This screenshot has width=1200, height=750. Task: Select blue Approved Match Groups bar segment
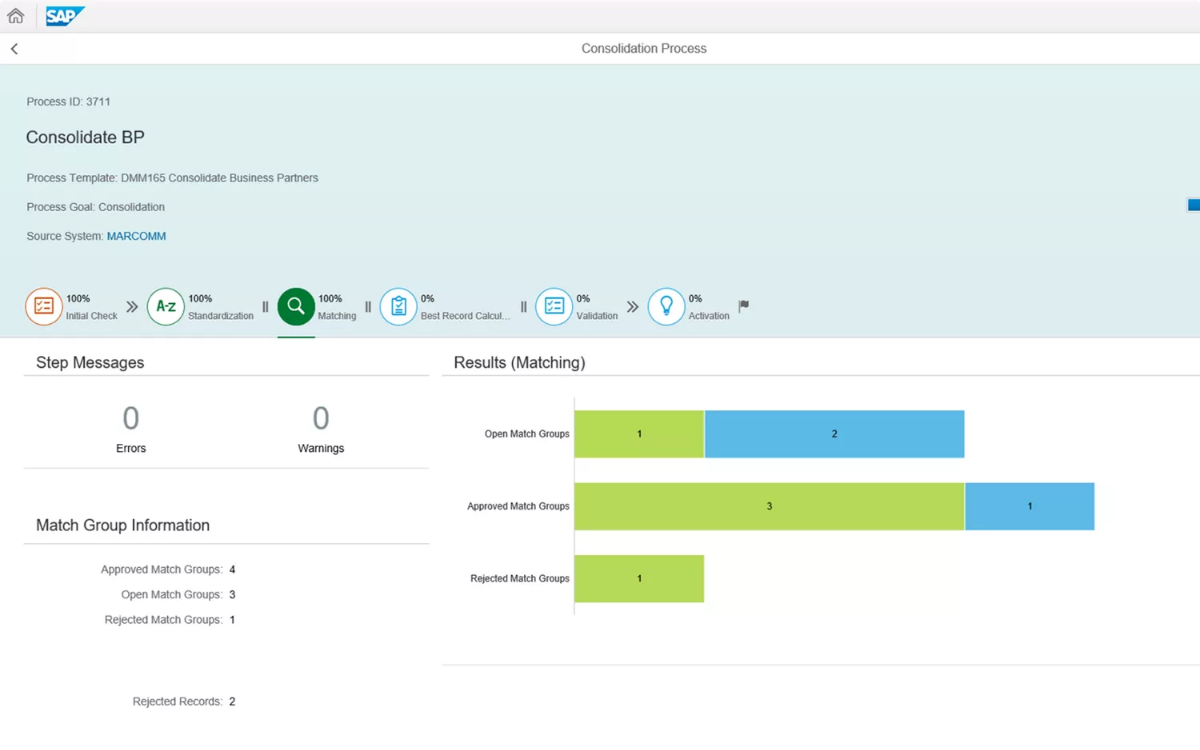pyautogui.click(x=1029, y=506)
